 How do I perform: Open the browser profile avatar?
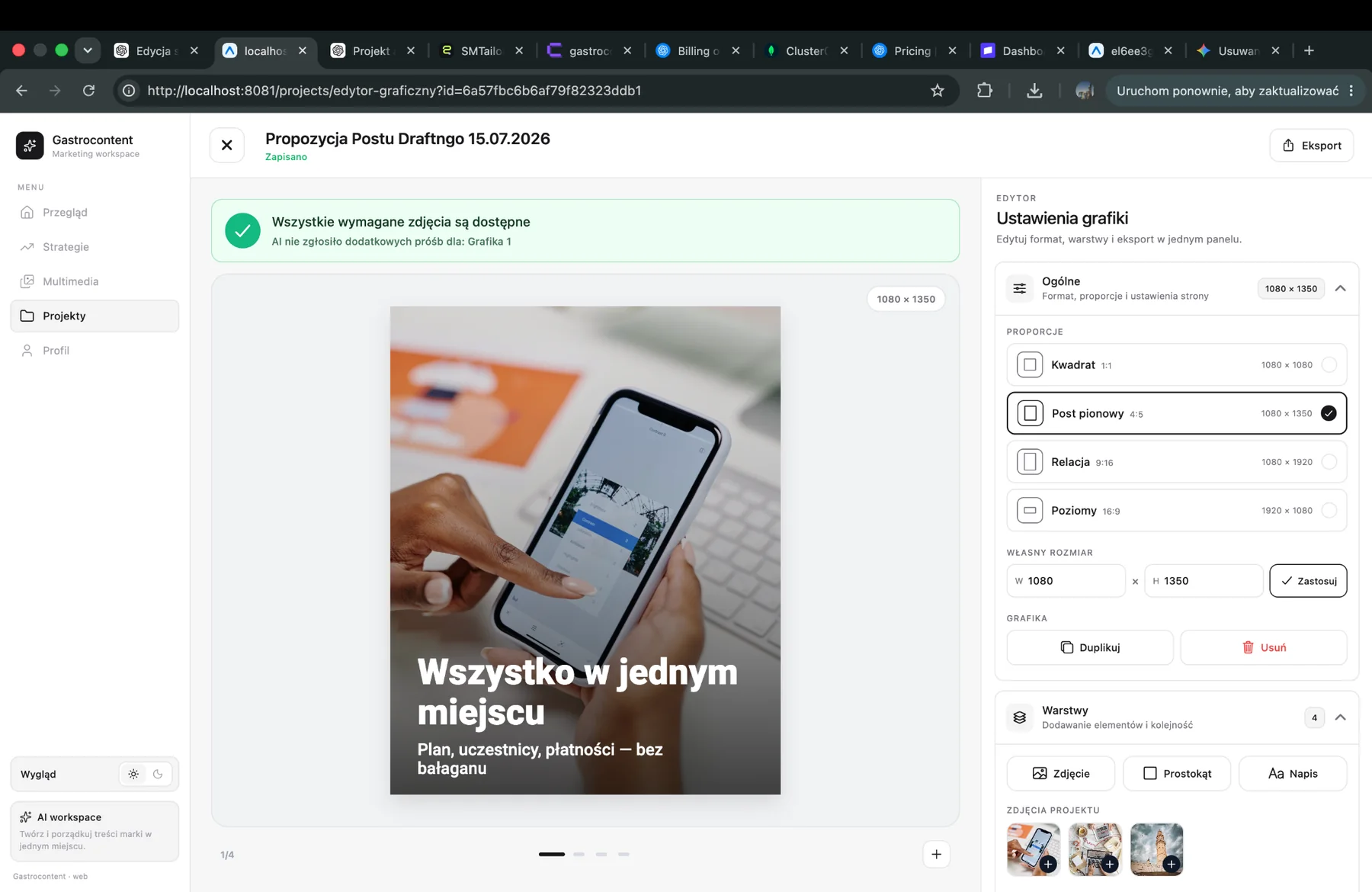(x=1085, y=91)
